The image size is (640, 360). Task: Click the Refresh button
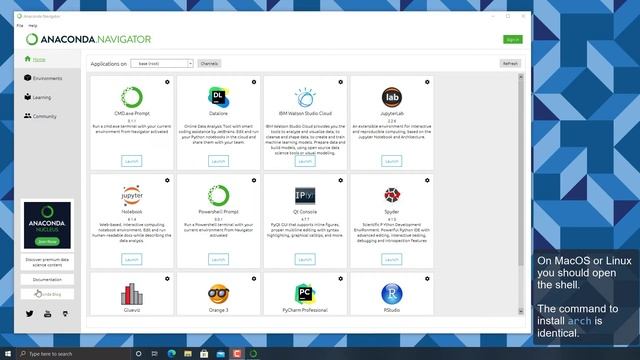click(510, 64)
